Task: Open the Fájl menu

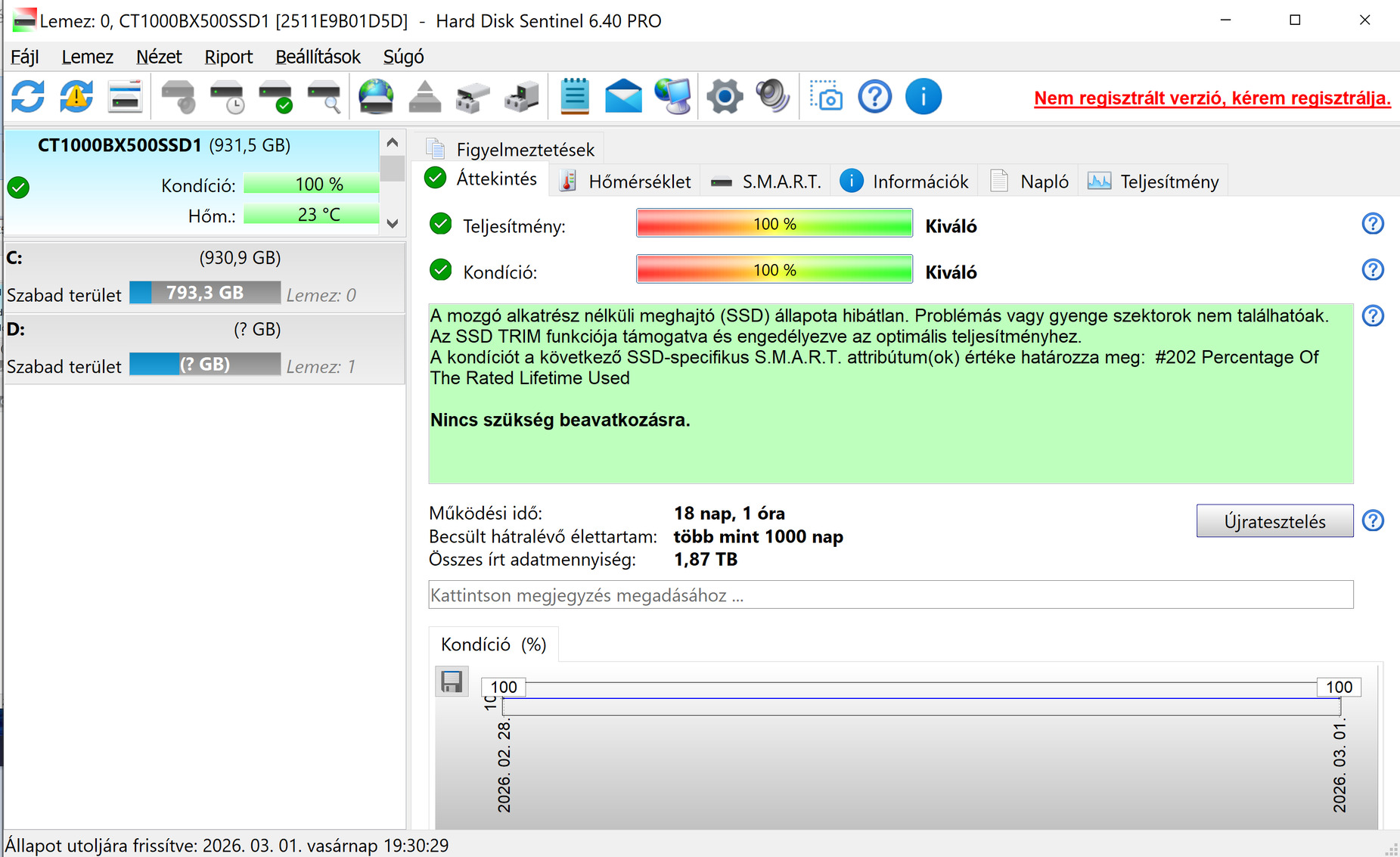Action: 25,57
